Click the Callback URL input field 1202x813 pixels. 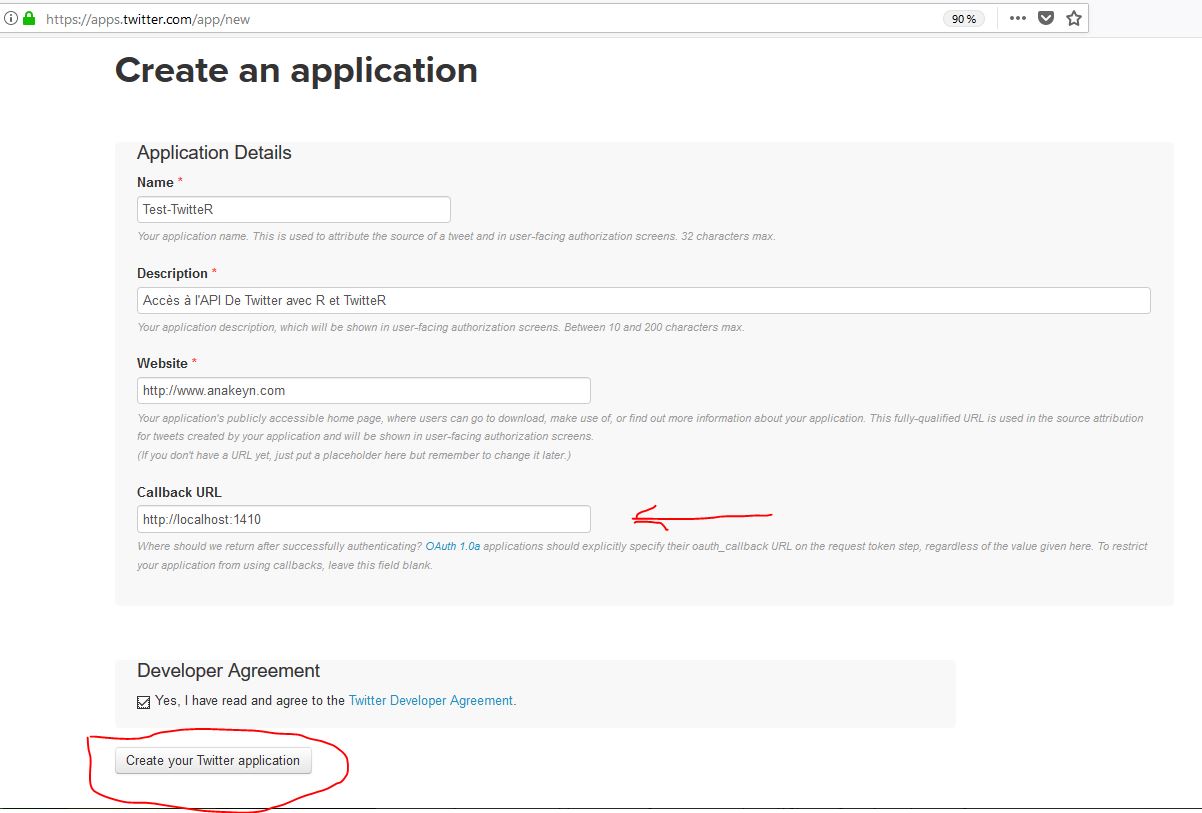pyautogui.click(x=364, y=519)
